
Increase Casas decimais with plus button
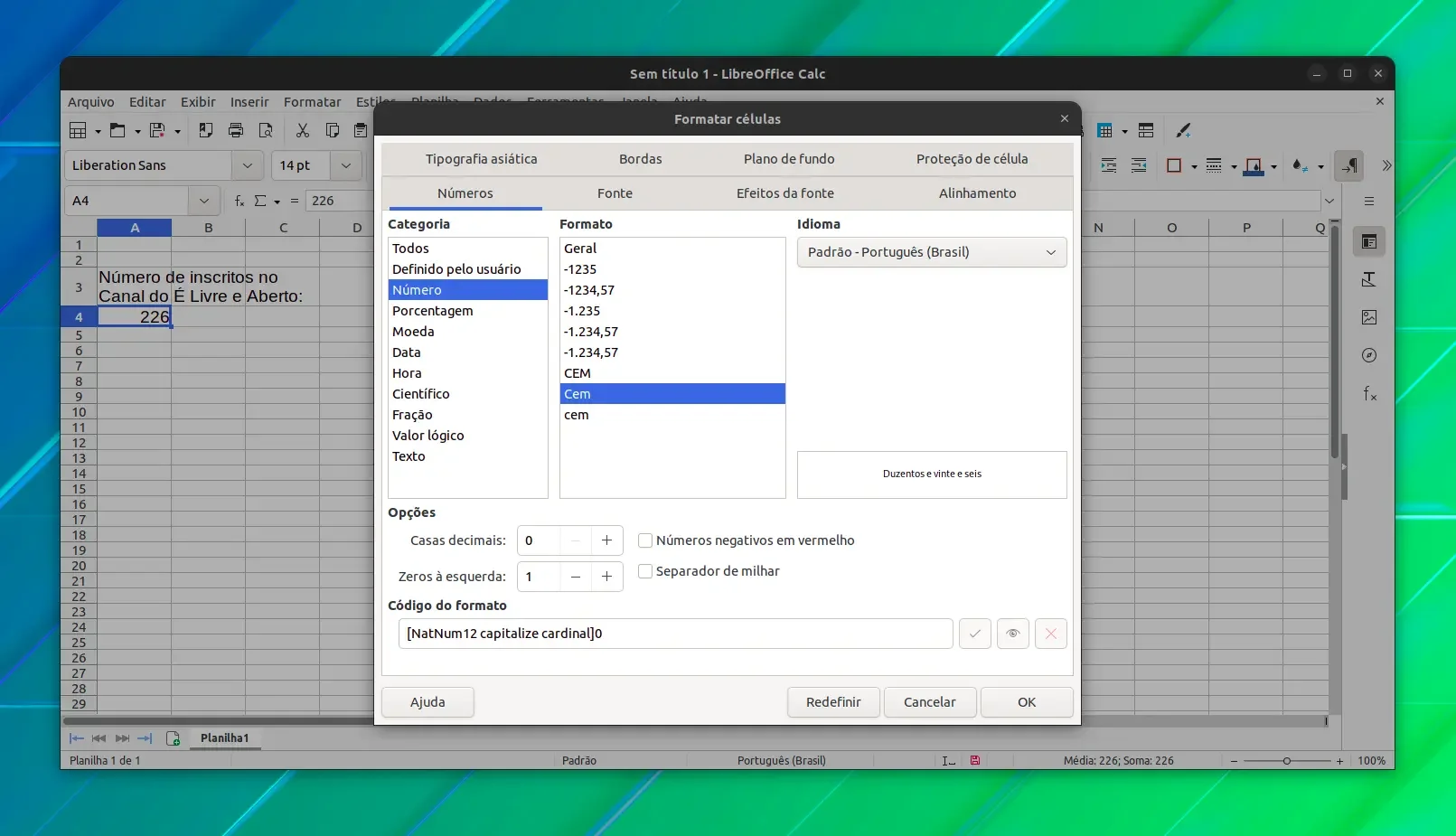point(606,540)
